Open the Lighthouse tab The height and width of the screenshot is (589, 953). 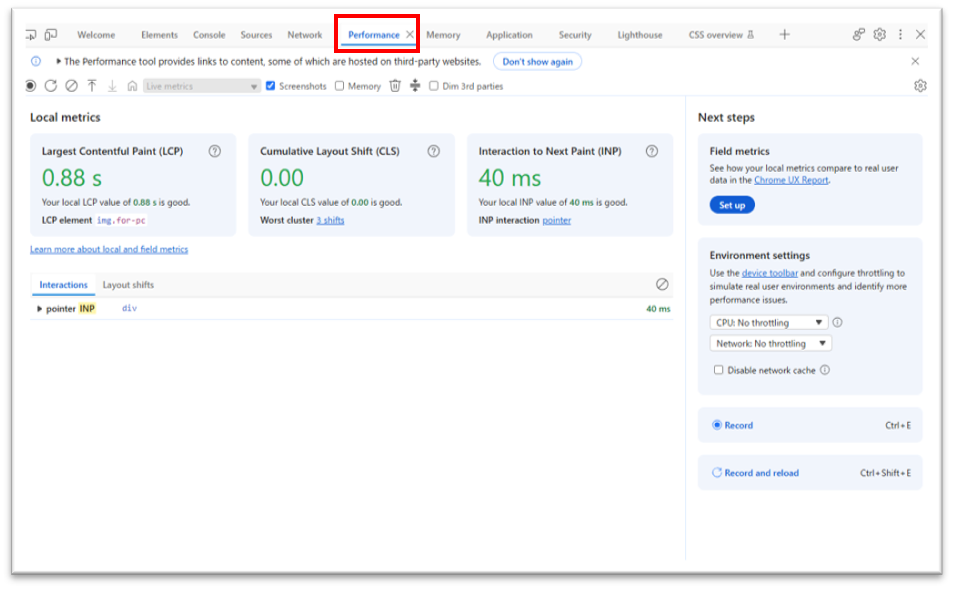coord(640,35)
